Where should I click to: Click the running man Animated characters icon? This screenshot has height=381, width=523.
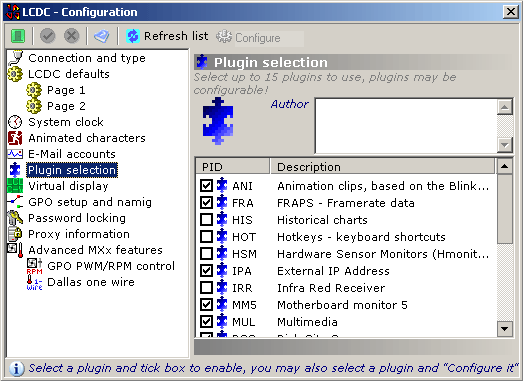(x=15, y=138)
